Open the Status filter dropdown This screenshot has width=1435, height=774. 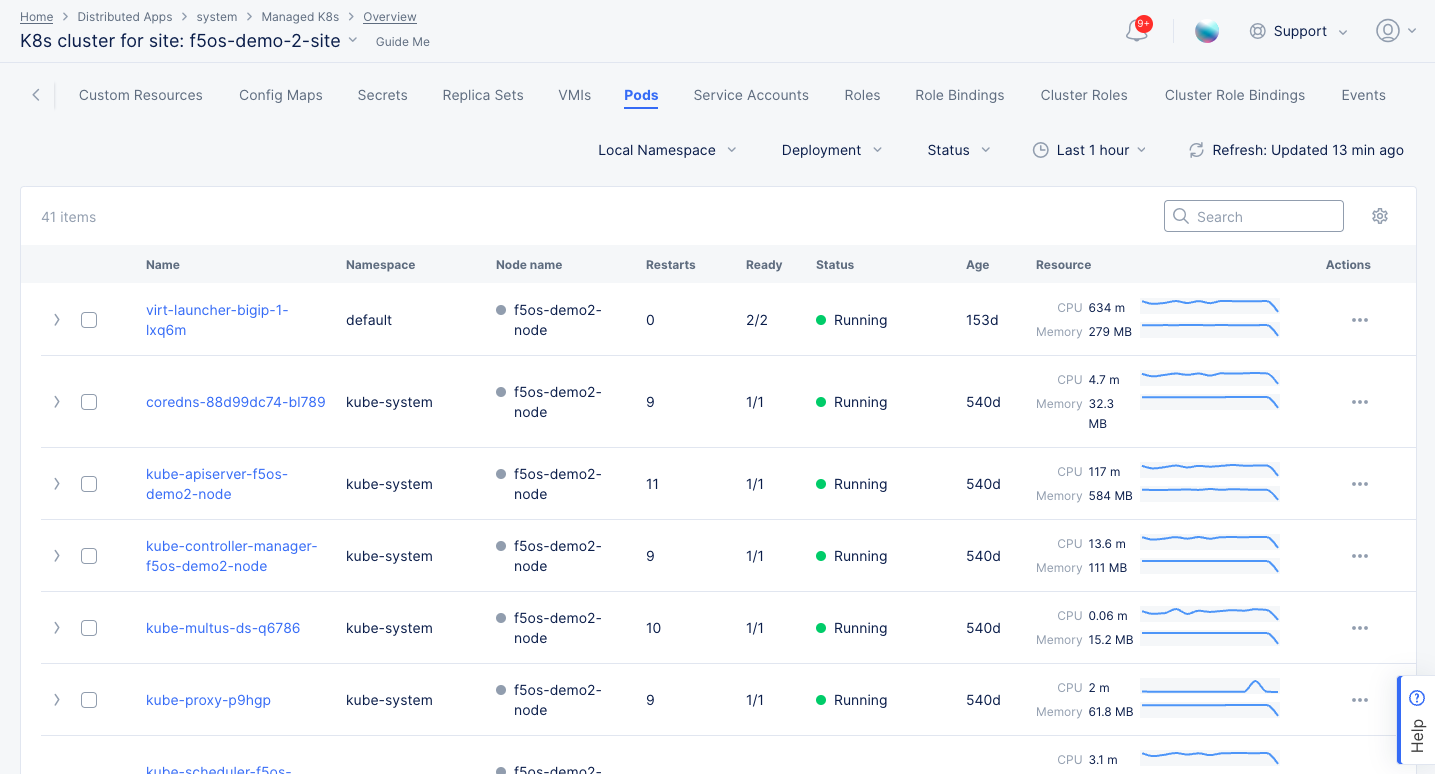click(x=958, y=150)
